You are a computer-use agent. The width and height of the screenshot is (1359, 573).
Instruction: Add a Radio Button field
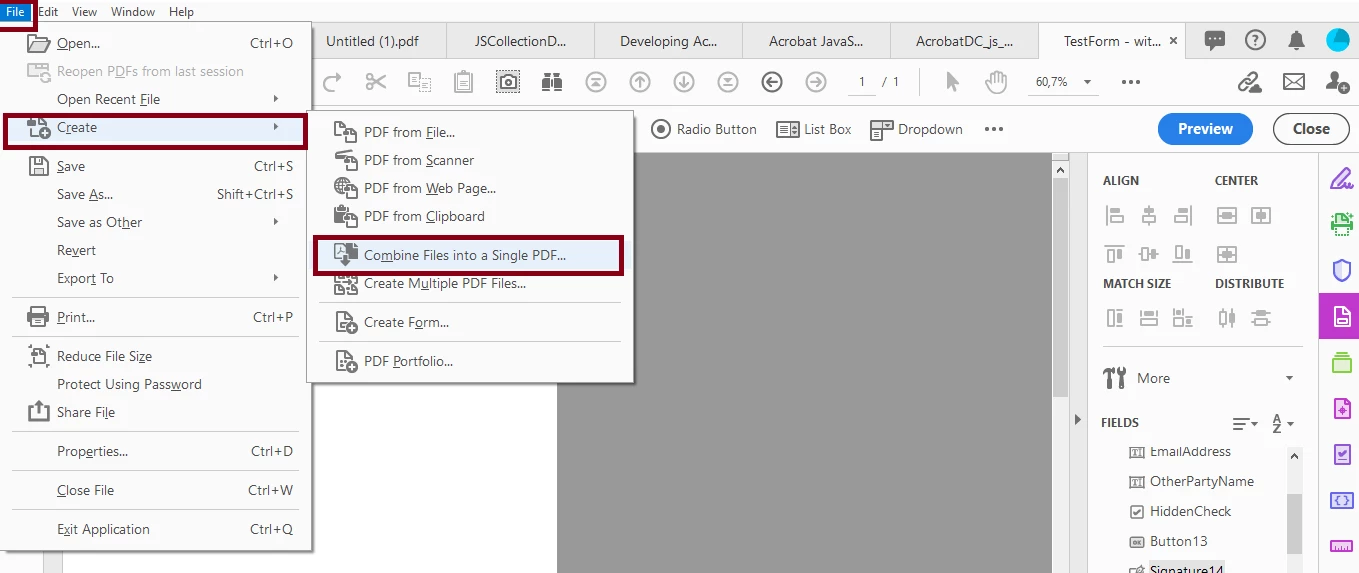(704, 129)
